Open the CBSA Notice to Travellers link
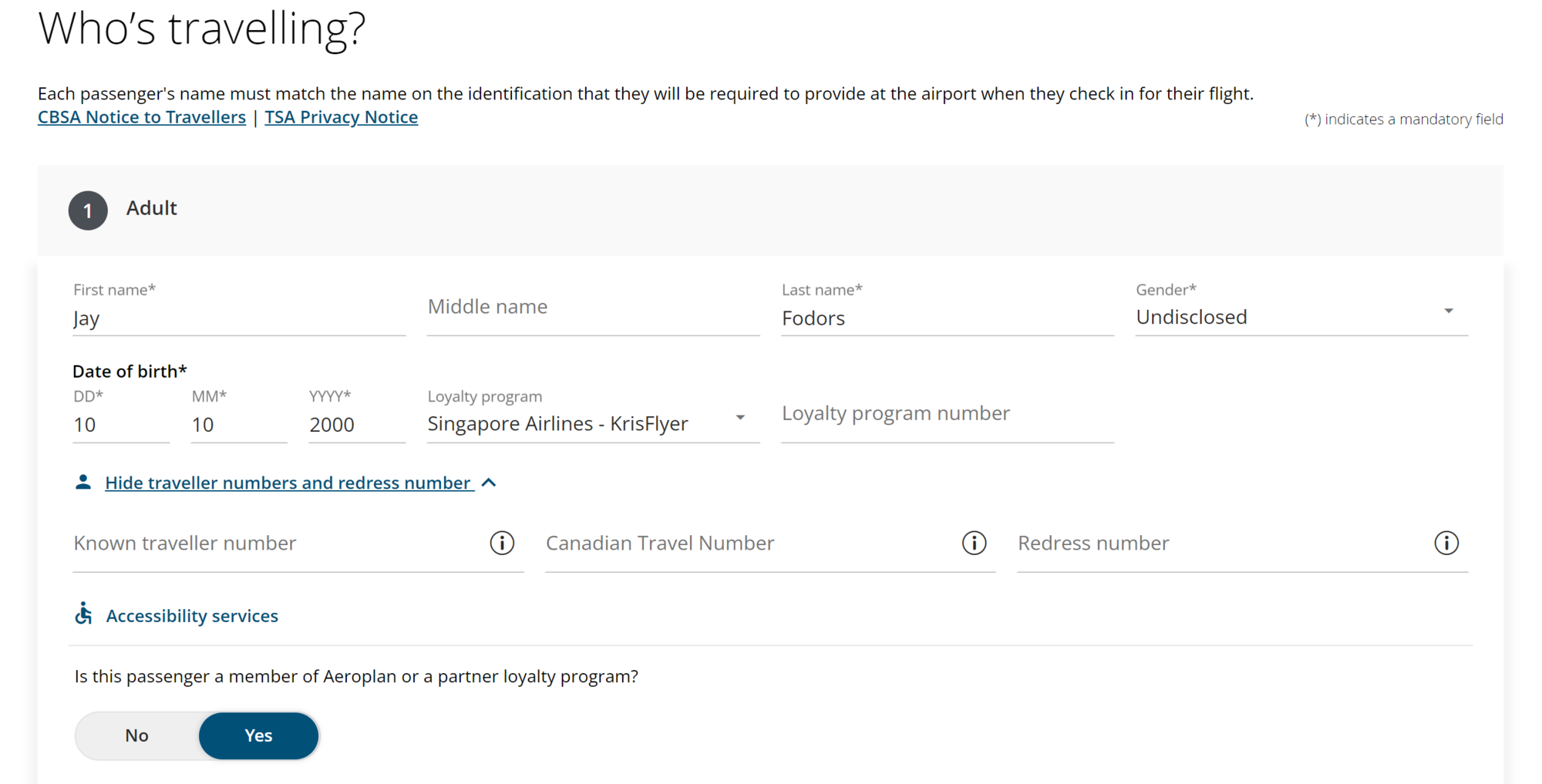Screen dimensions: 1542x784 click(142, 117)
